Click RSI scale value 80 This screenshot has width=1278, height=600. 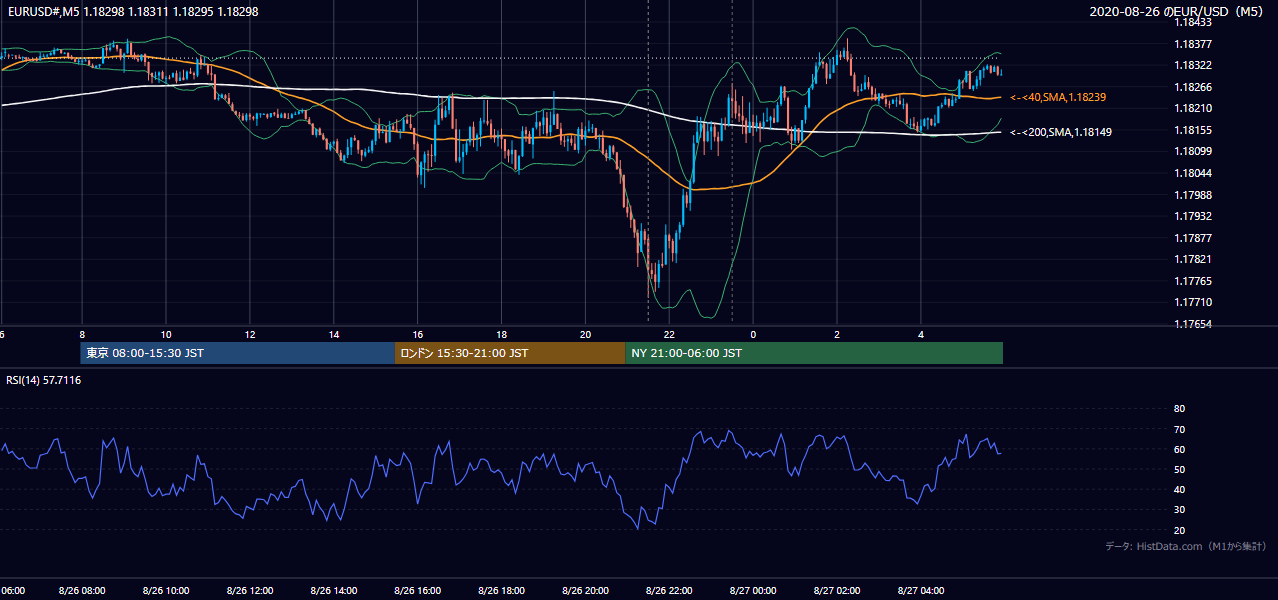tap(1179, 409)
